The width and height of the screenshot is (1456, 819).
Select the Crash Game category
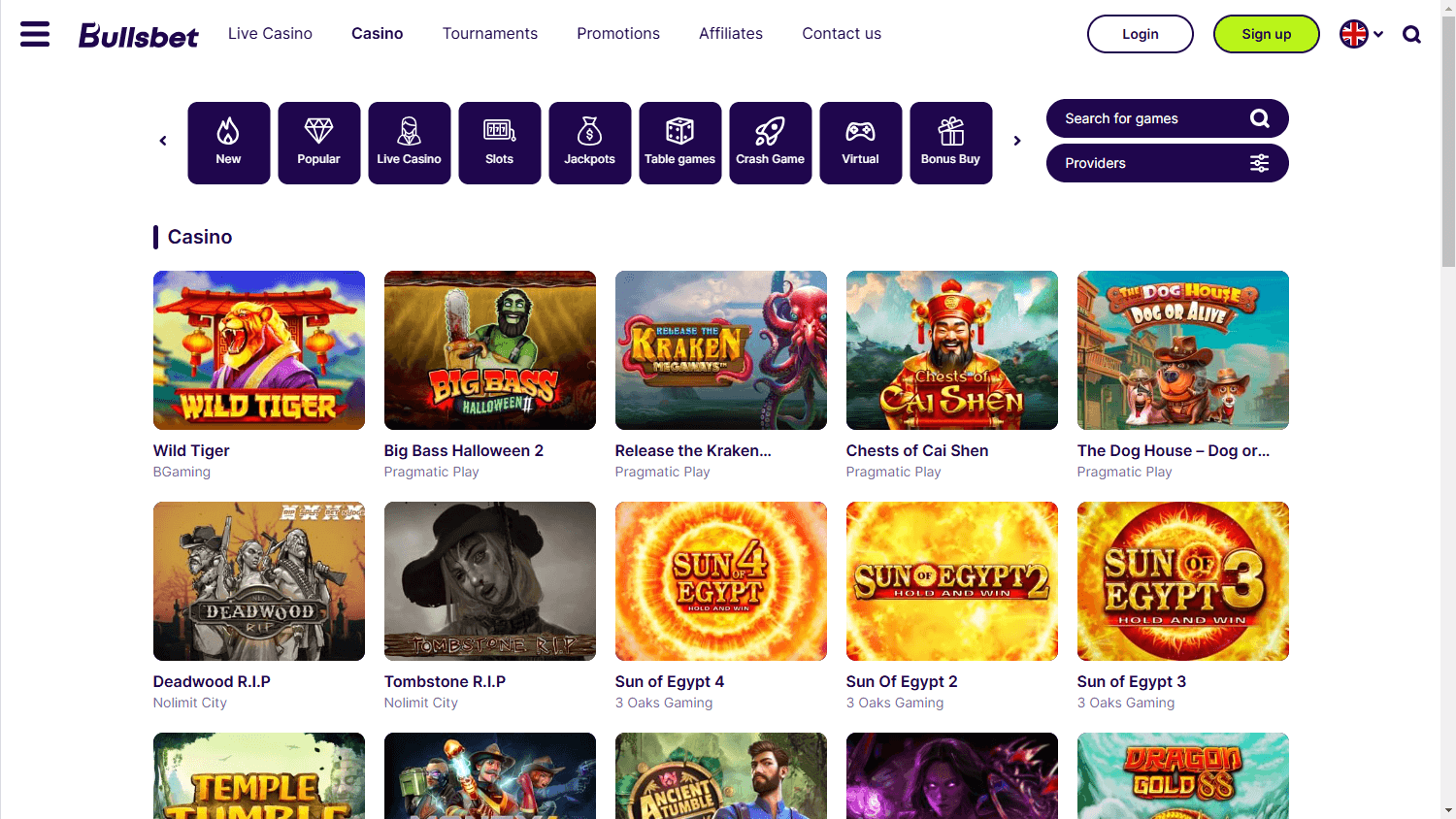(771, 143)
